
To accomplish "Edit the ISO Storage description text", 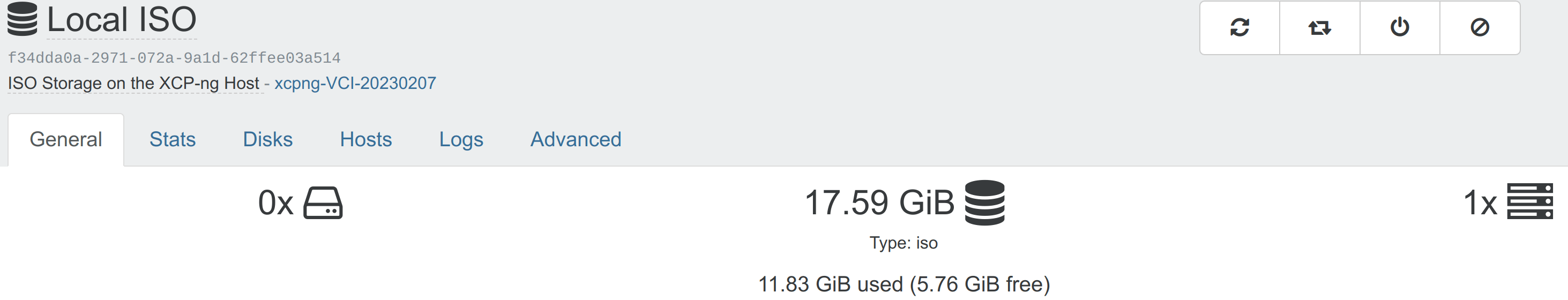I will click(x=133, y=84).
